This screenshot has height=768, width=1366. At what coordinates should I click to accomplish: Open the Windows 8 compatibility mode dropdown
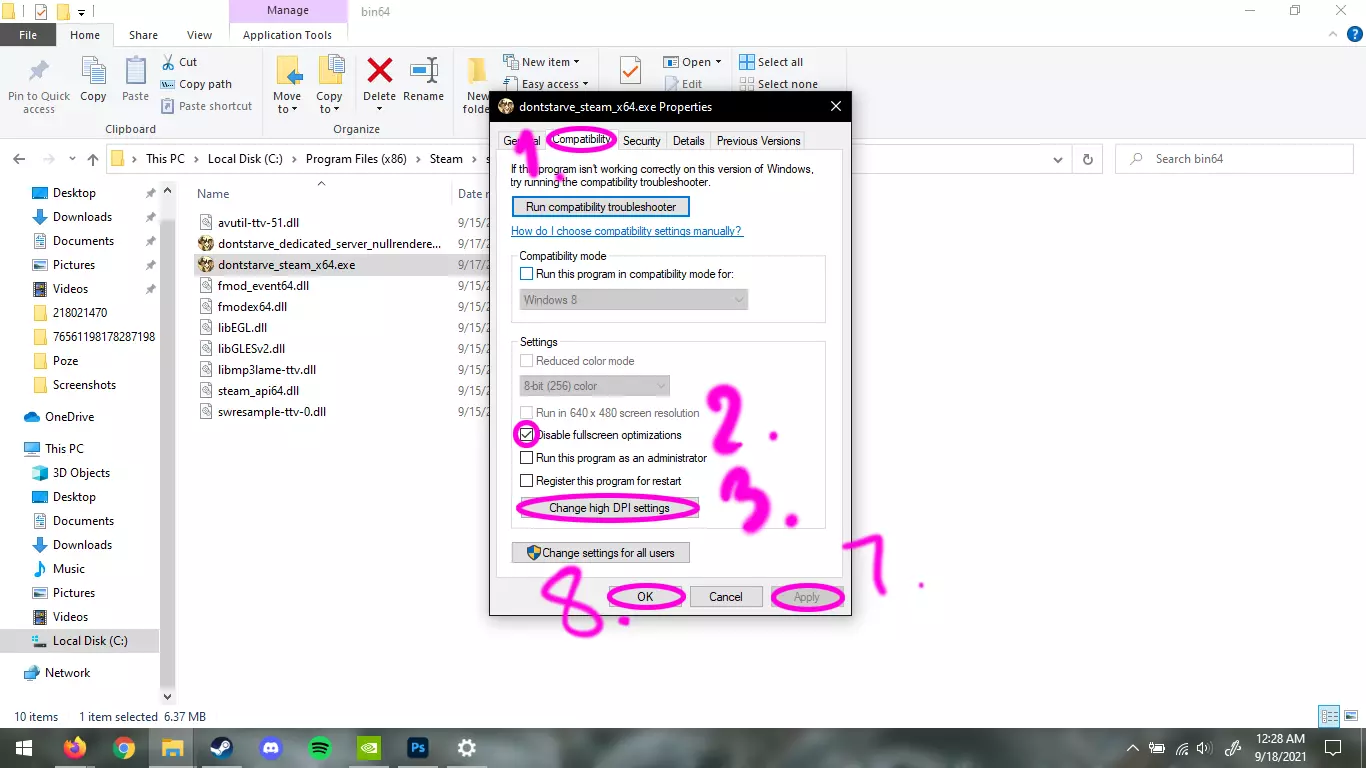point(634,300)
